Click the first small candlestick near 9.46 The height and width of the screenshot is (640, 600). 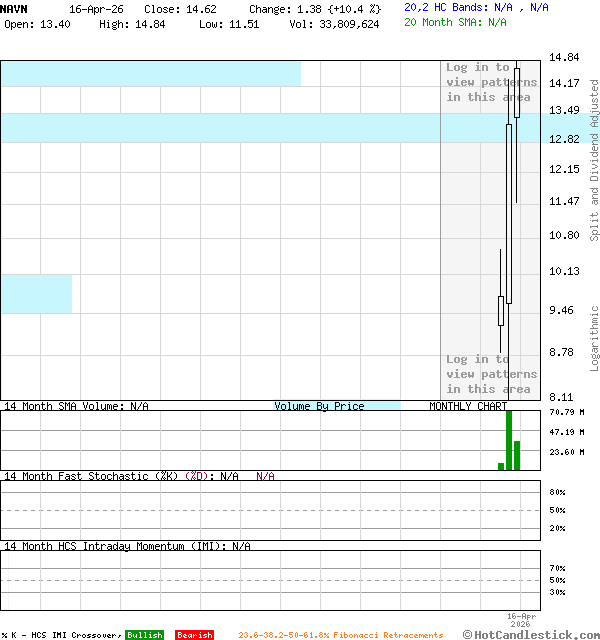501,310
